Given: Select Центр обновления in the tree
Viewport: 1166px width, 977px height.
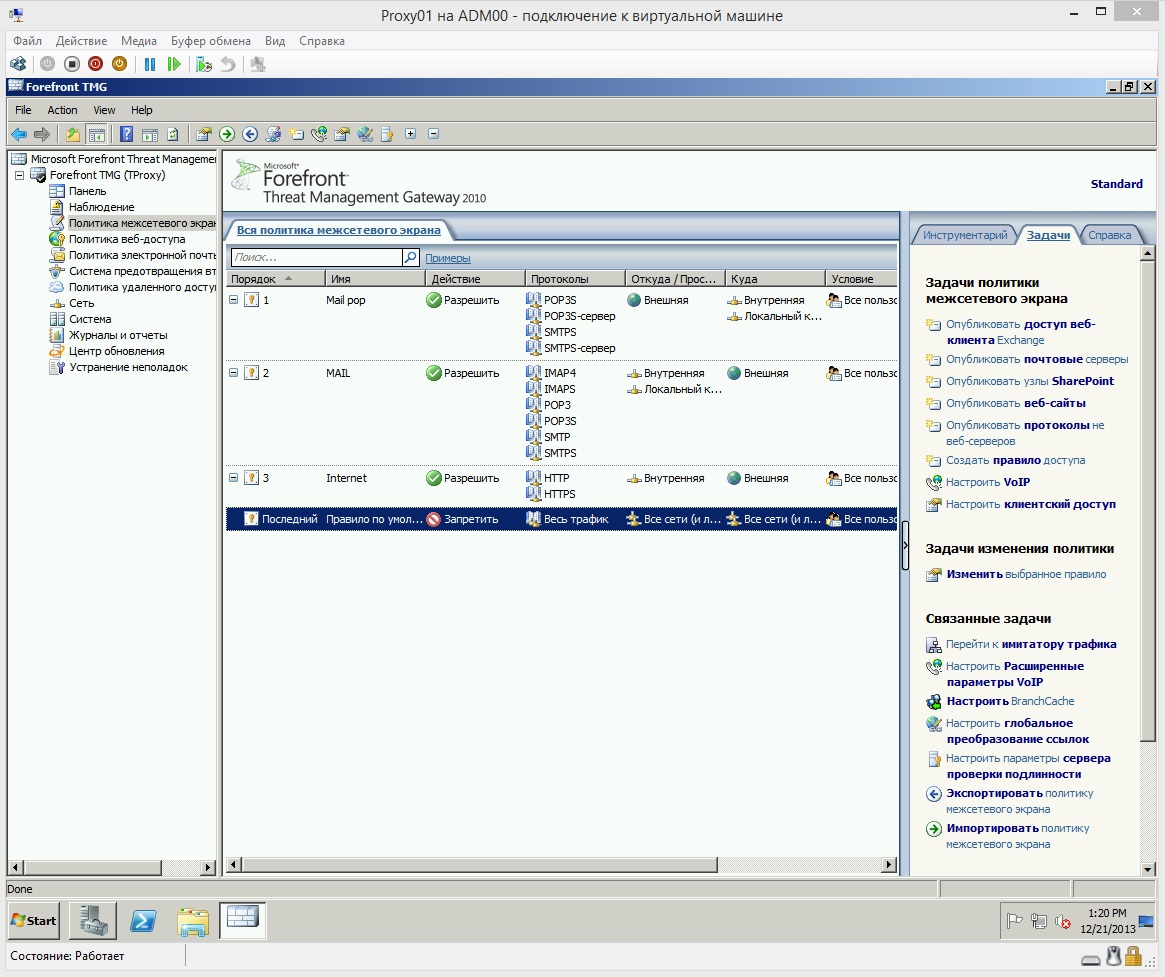Looking at the screenshot, I should point(117,351).
